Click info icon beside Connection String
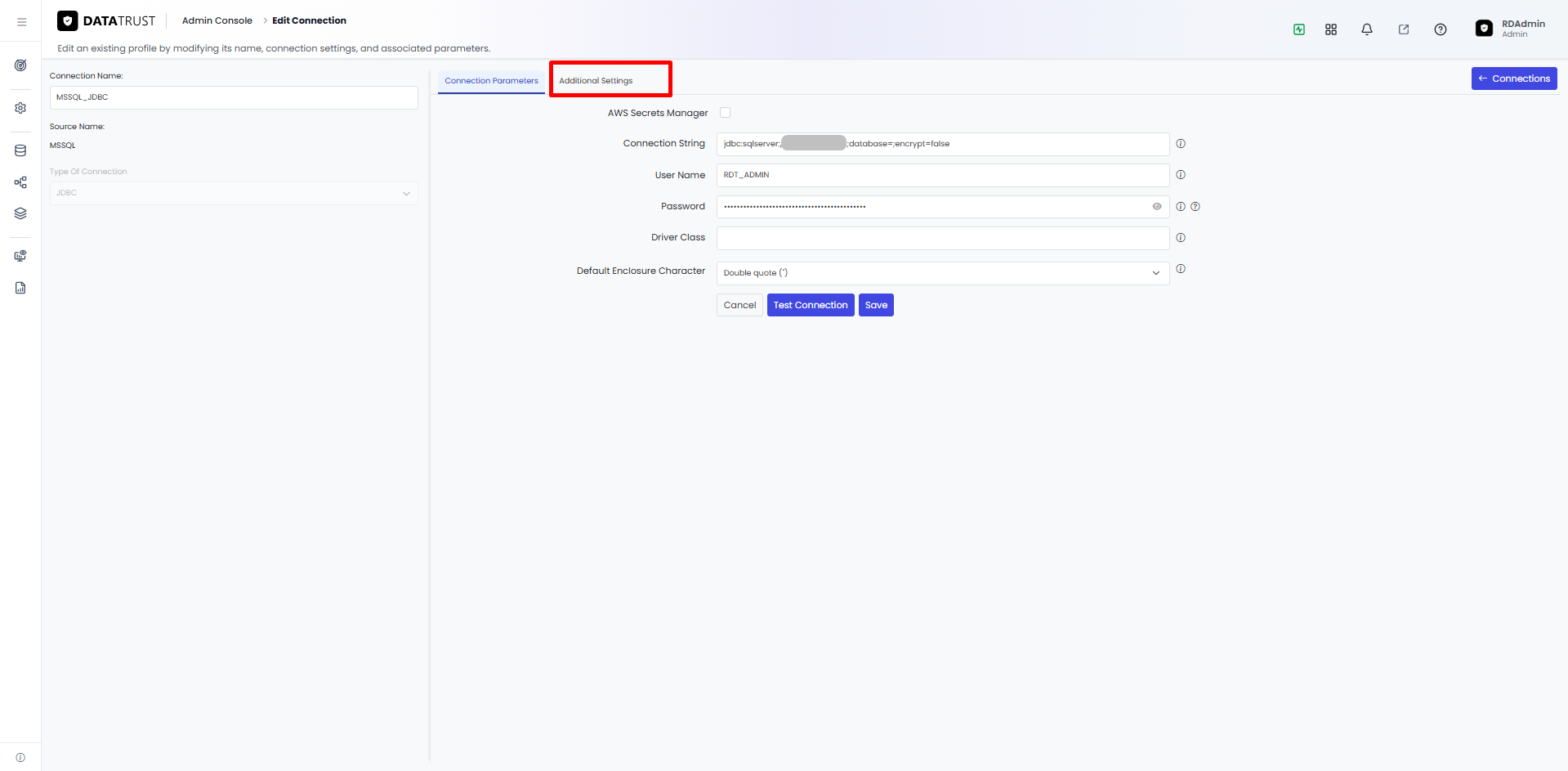Image resolution: width=1568 pixels, height=771 pixels. point(1181,144)
